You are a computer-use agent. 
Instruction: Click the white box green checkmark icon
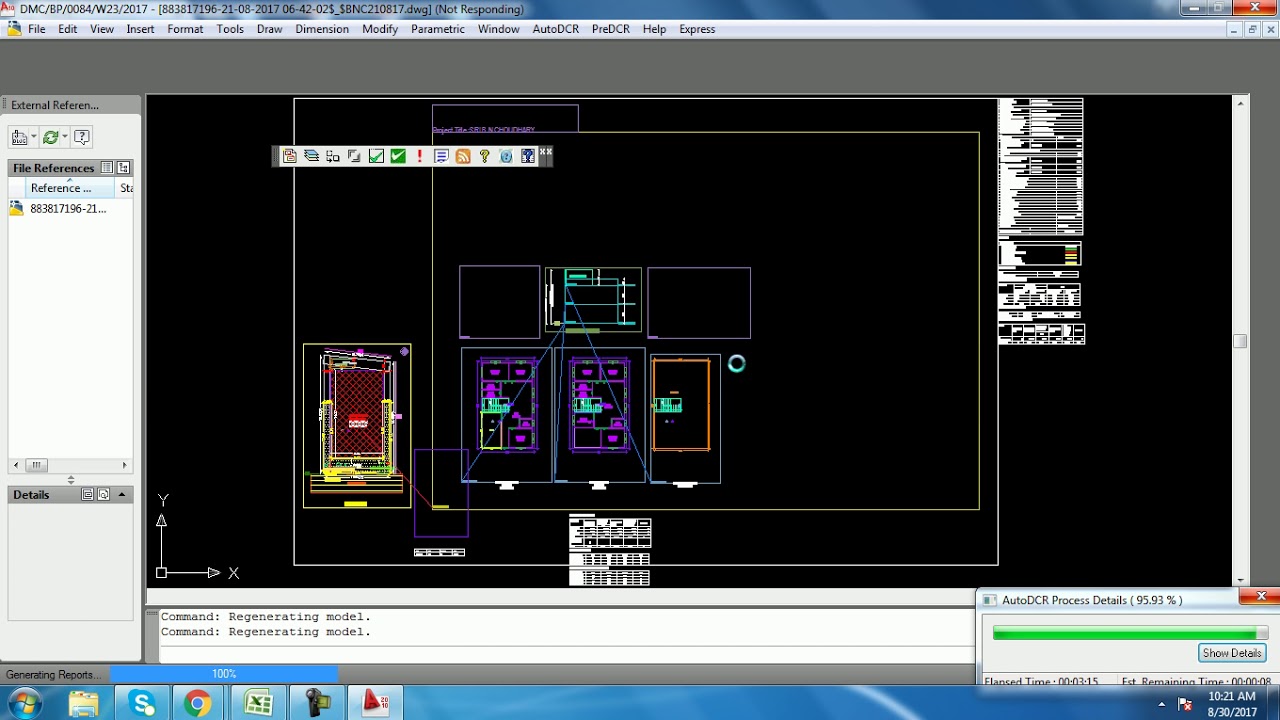click(x=376, y=156)
